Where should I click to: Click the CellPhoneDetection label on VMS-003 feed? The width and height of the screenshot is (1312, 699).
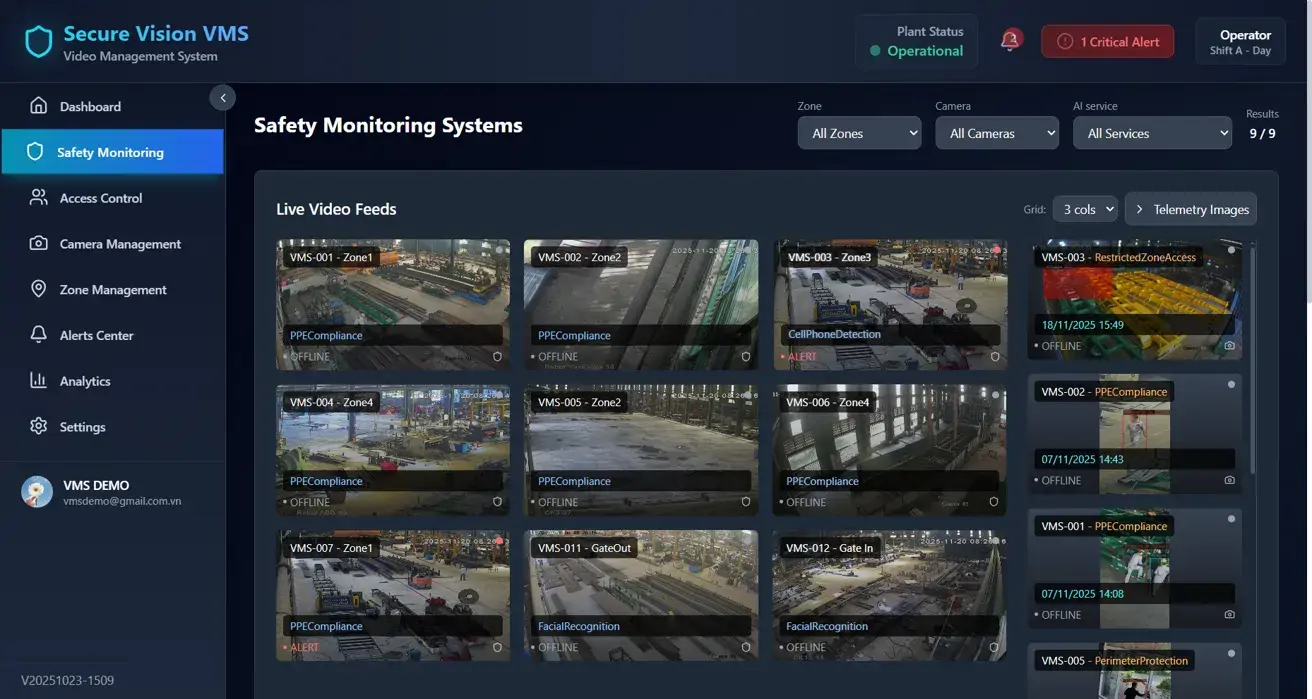(x=835, y=334)
